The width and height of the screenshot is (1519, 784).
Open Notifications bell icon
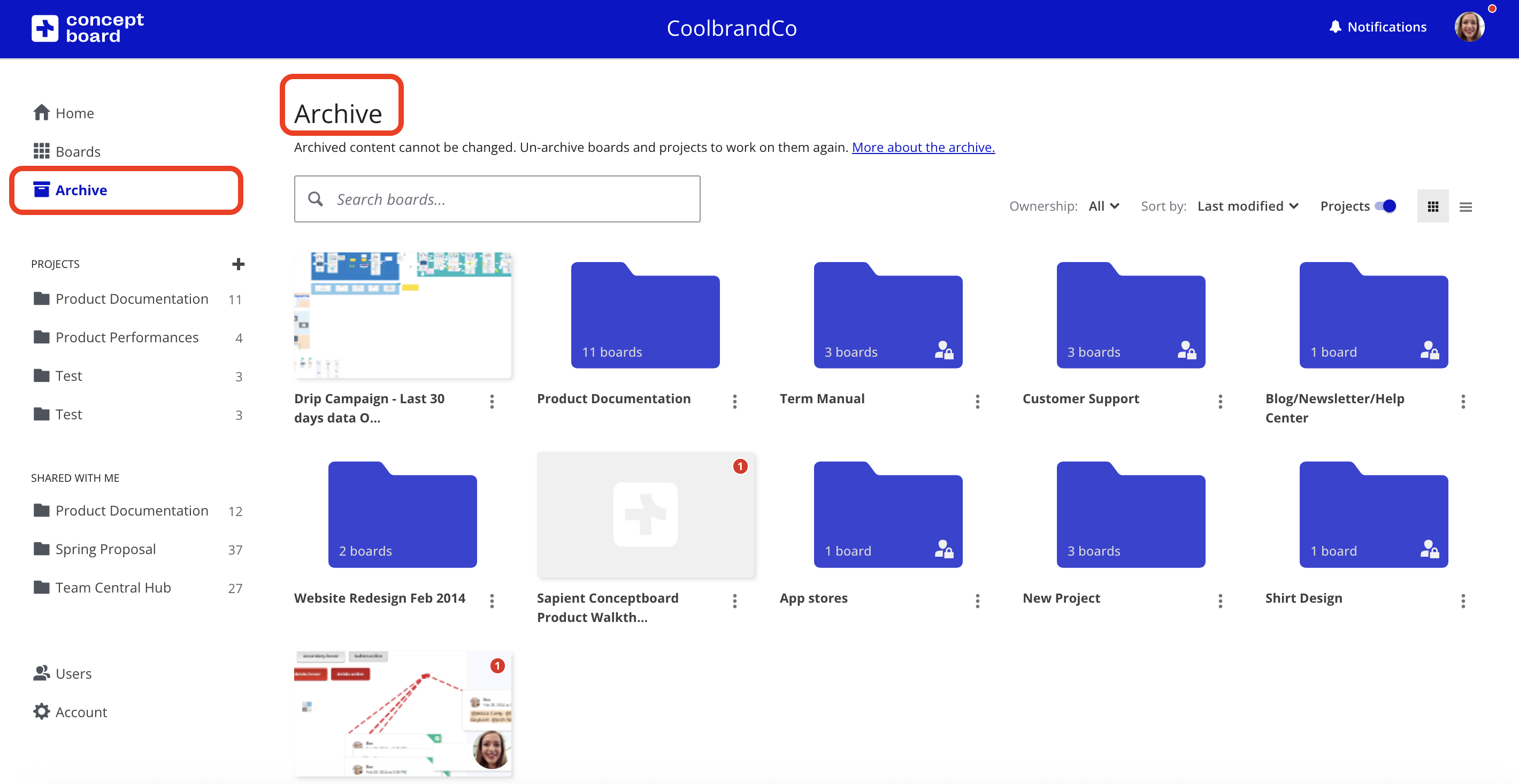pyautogui.click(x=1335, y=27)
